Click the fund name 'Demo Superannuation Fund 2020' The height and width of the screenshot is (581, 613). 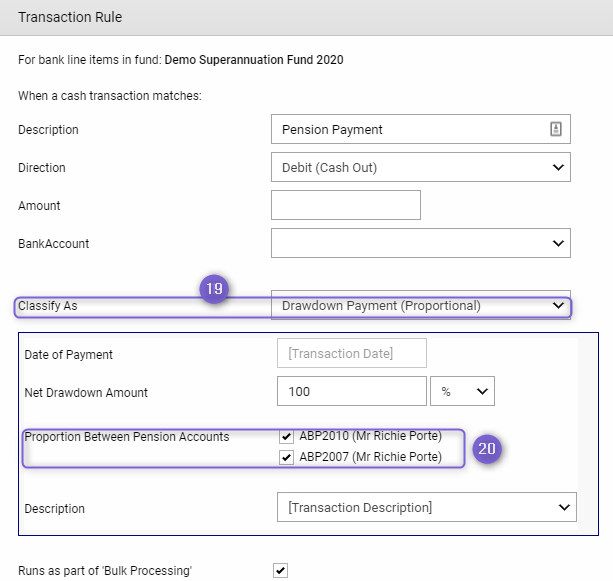coord(254,60)
